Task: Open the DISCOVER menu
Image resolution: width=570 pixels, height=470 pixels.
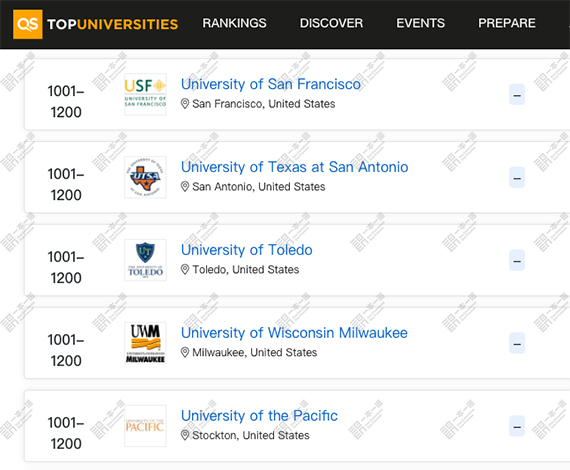Action: (331, 23)
